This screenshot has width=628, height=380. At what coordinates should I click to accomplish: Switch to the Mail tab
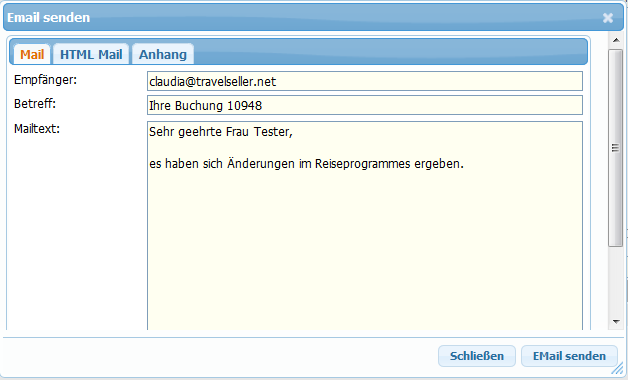(32, 54)
